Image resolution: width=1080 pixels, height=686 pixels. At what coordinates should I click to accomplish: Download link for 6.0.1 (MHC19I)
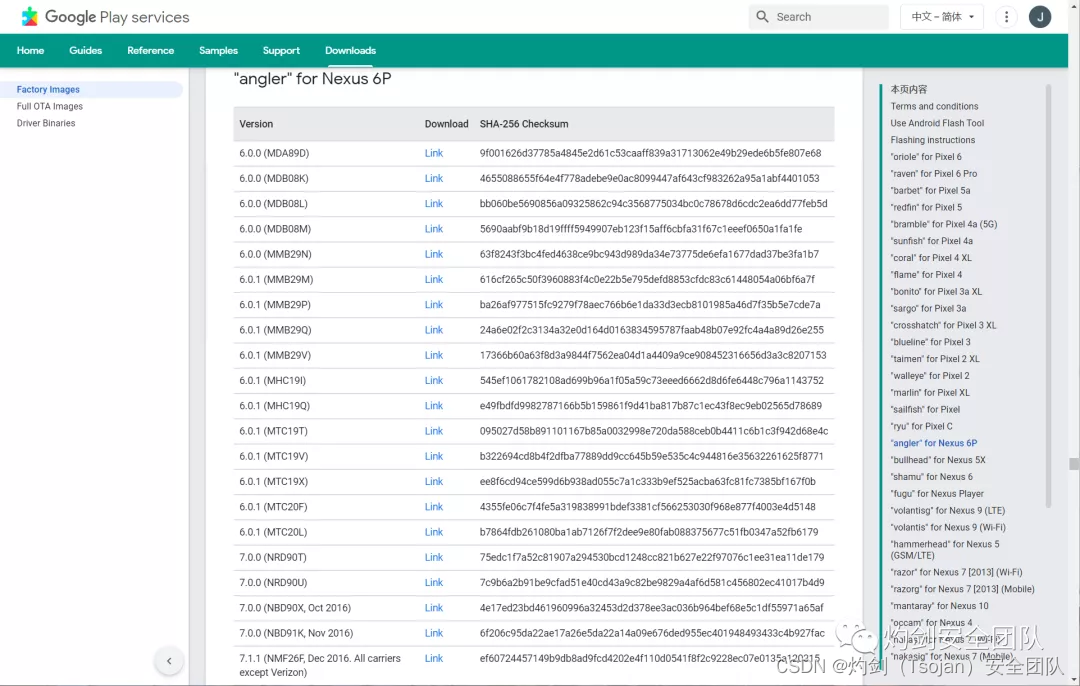(x=434, y=380)
